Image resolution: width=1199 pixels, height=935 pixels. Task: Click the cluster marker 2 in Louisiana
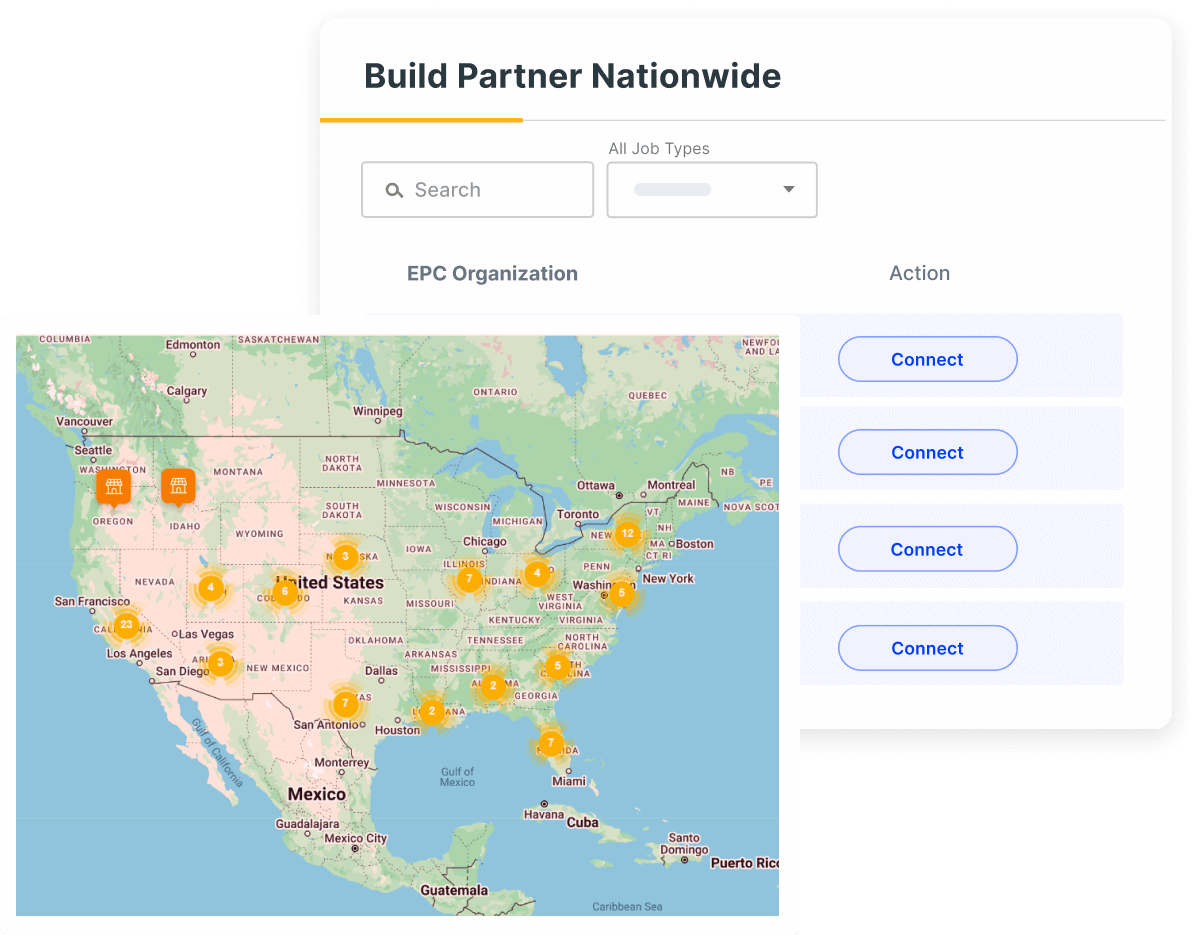pyautogui.click(x=432, y=711)
